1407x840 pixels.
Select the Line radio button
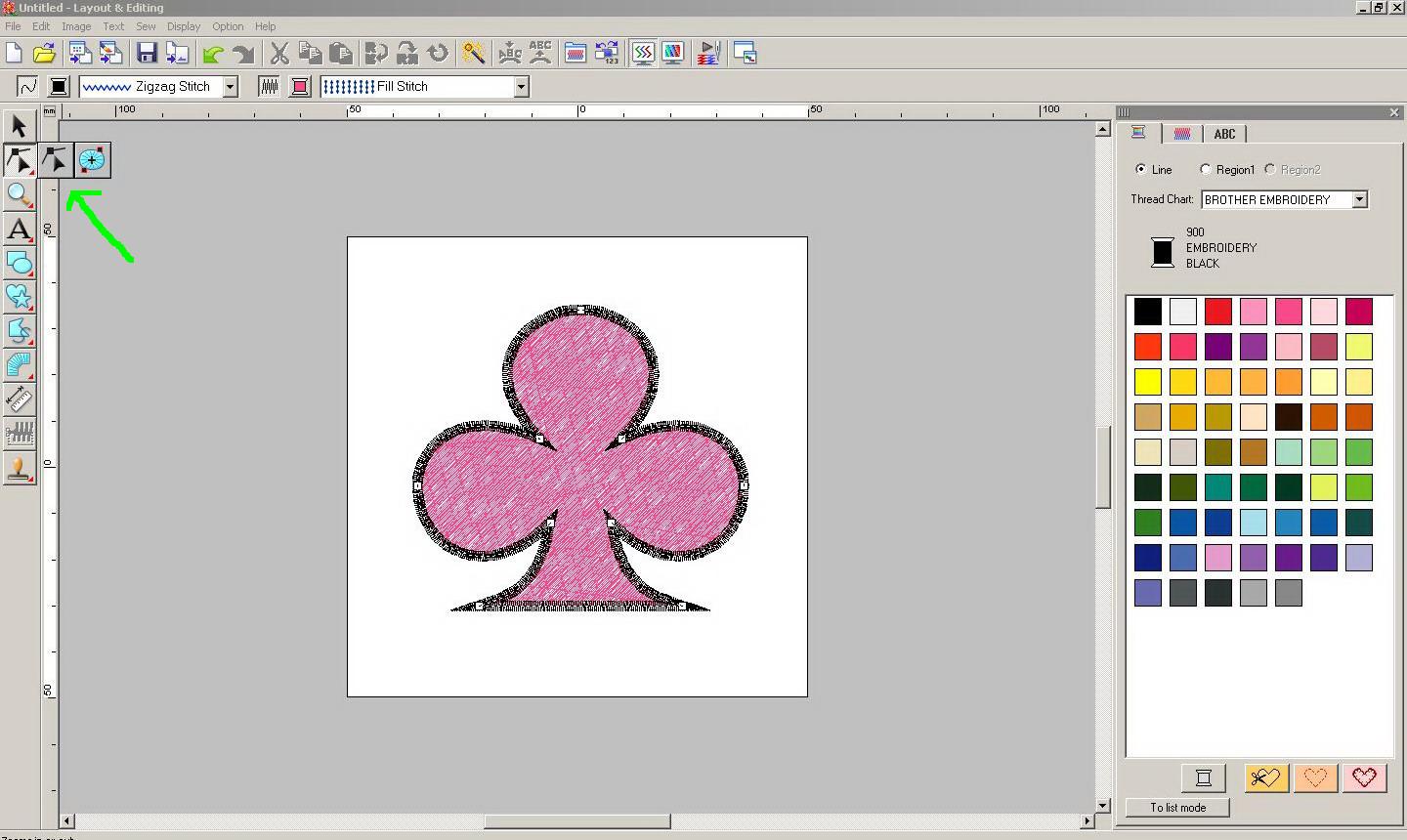point(1140,169)
